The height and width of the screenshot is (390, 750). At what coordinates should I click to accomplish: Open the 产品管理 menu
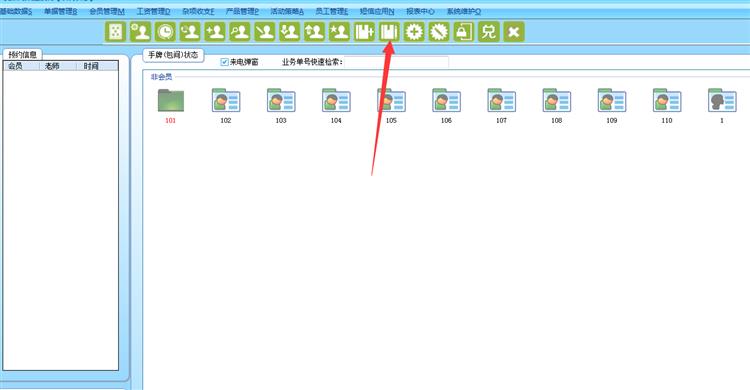242,11
